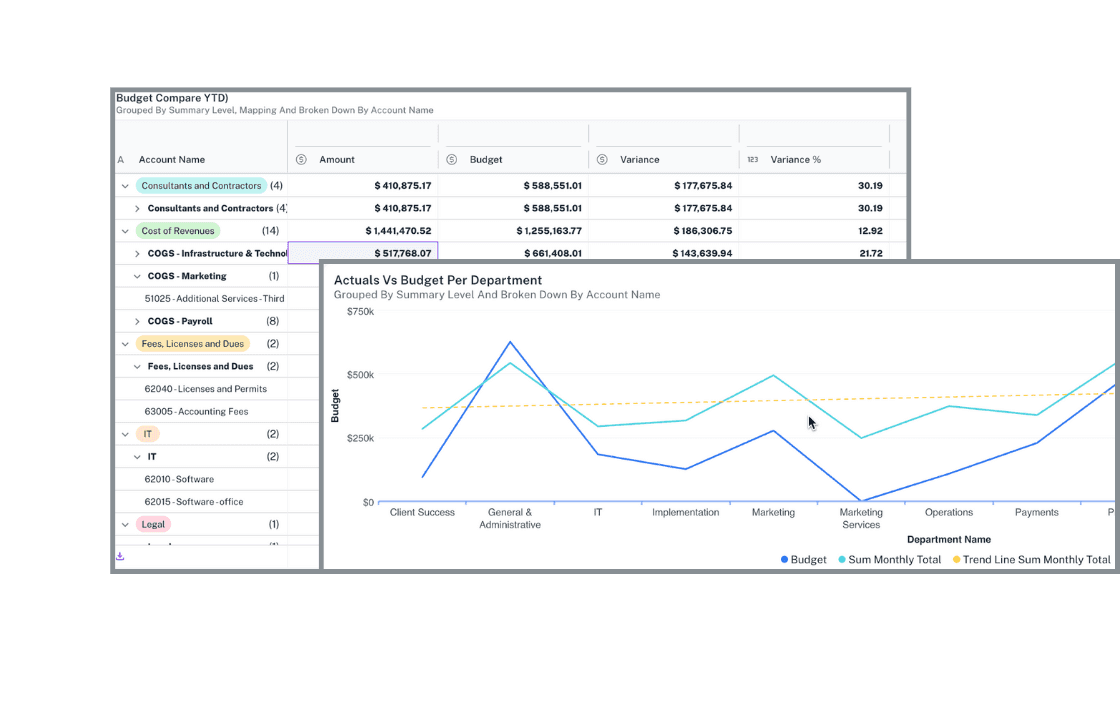Toggle the Budget series in the chart legend

[802, 559]
